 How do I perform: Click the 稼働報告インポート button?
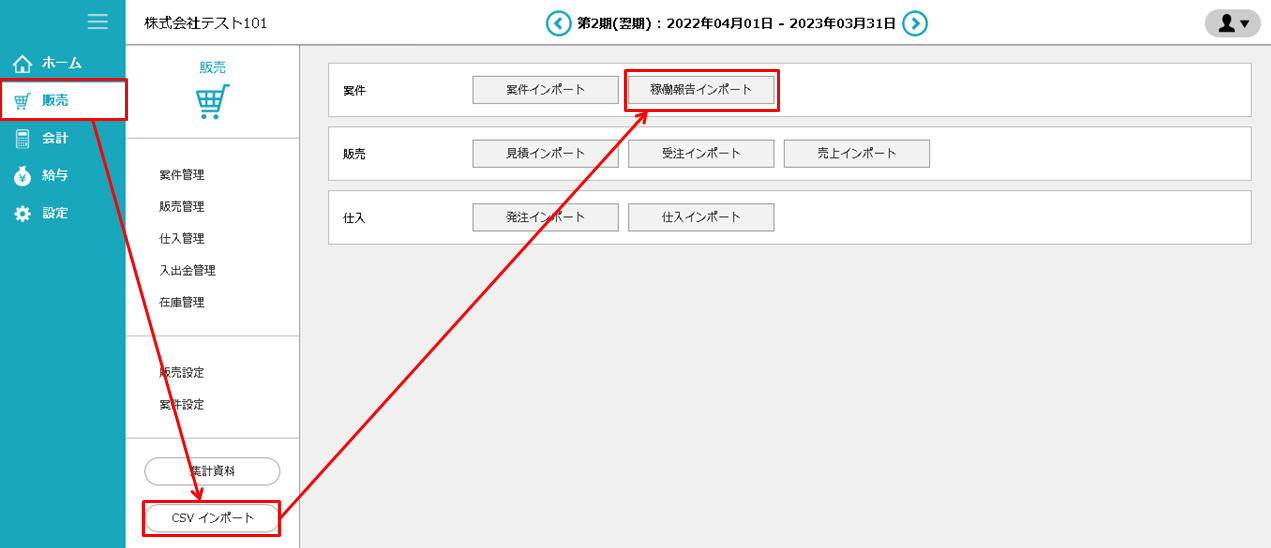pos(701,90)
